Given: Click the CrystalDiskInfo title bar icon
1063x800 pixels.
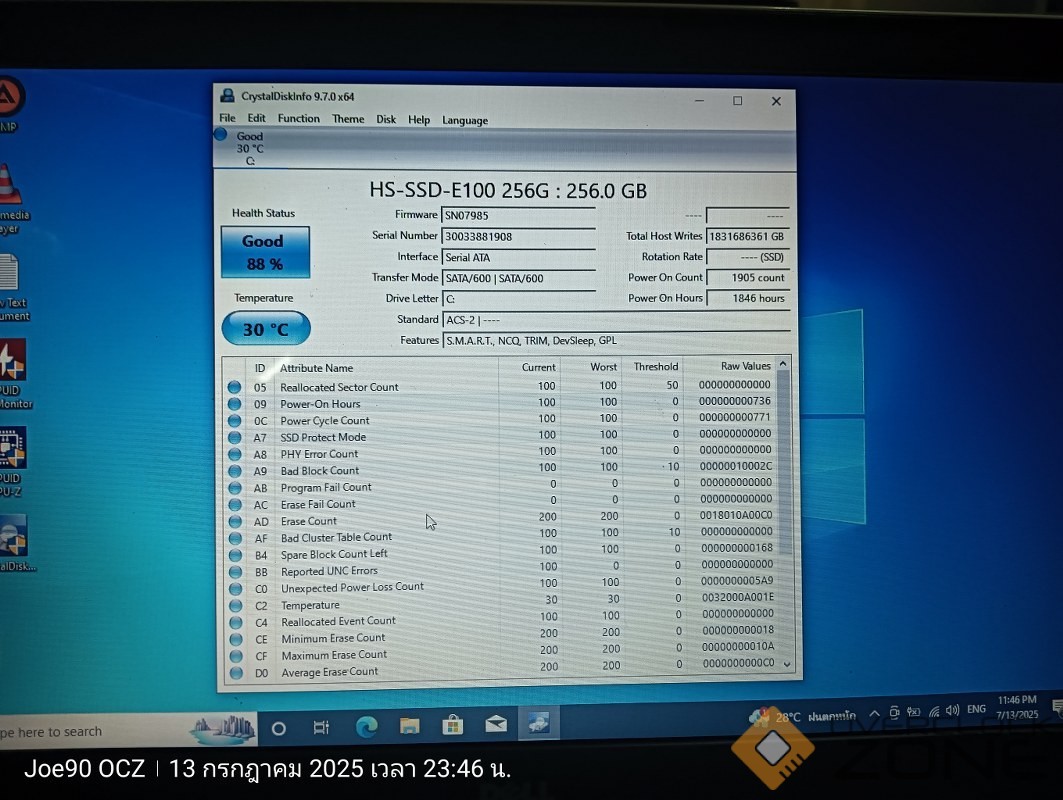Looking at the screenshot, I should 228,96.
